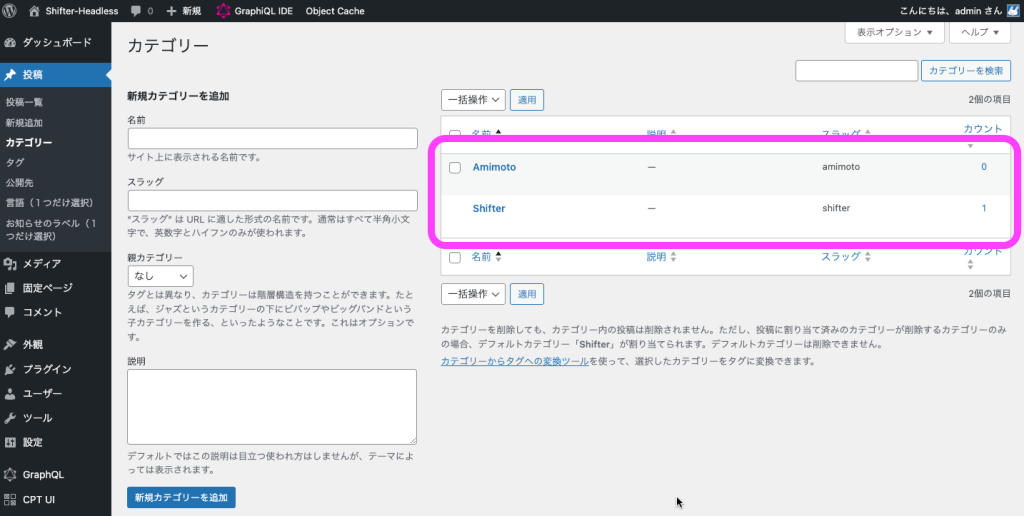Open the top 一括操作 bulk actions dropdown
Image resolution: width=1024 pixels, height=516 pixels.
(473, 100)
